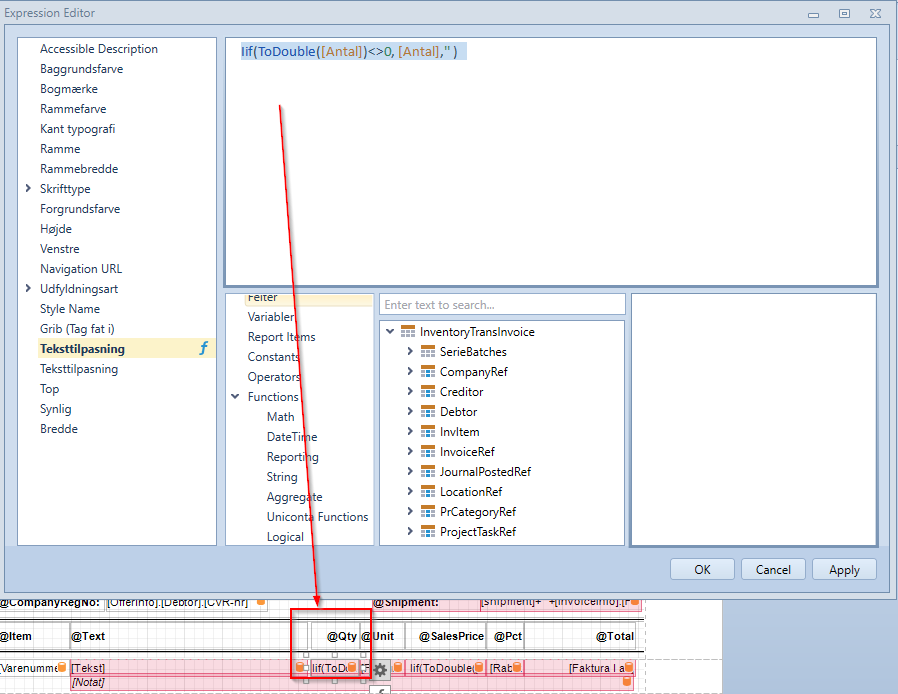Click the InvItem table icon
898x694 pixels.
point(428,432)
